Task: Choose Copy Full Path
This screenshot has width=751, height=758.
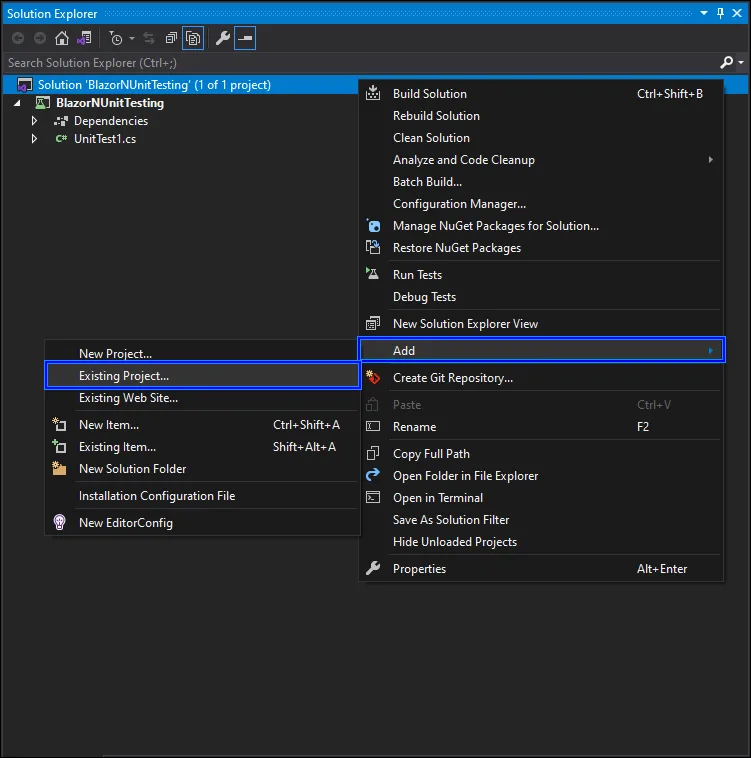Action: 541,454
